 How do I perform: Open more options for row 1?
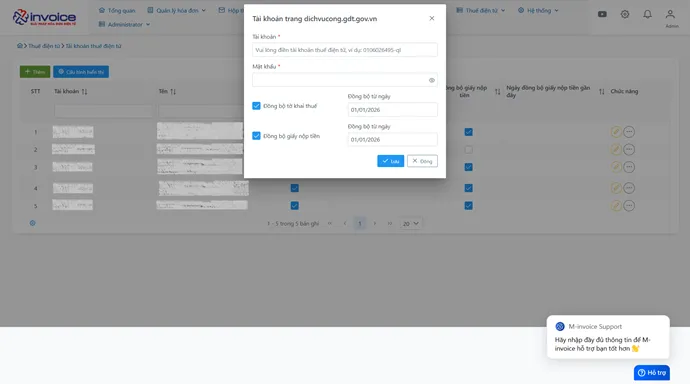[x=629, y=132]
